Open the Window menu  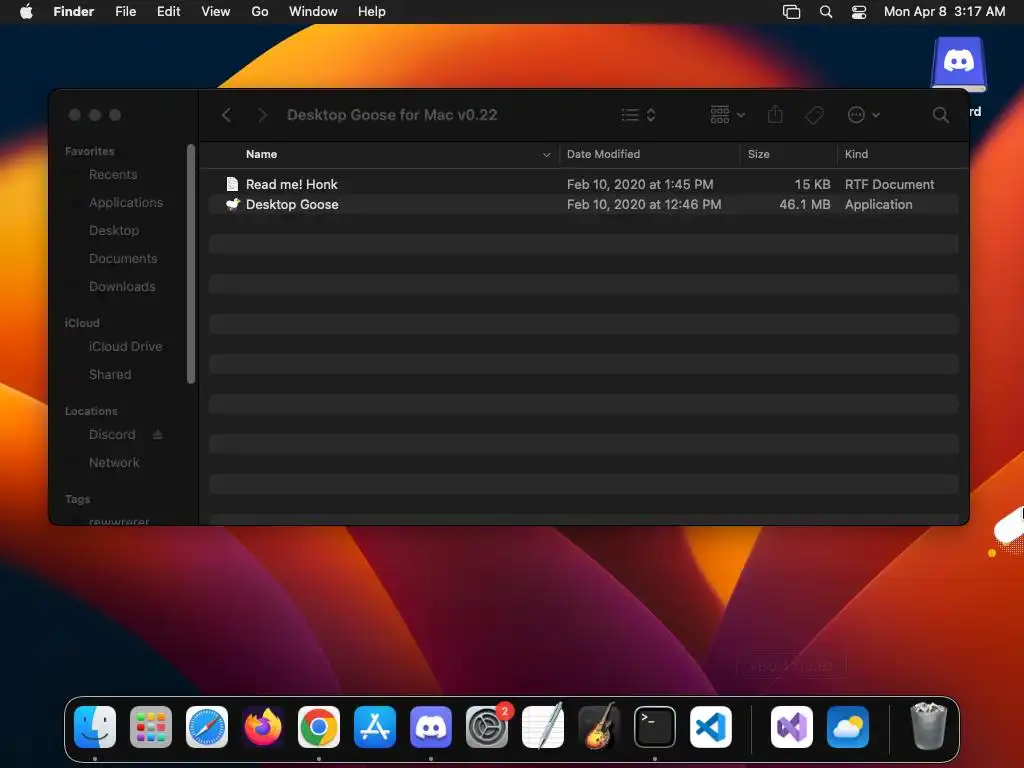313,11
